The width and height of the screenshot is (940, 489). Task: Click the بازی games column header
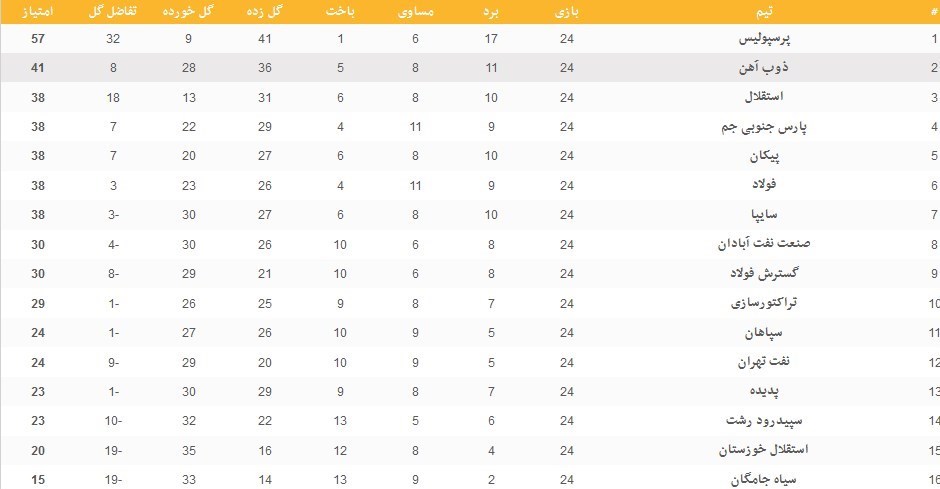tap(567, 11)
